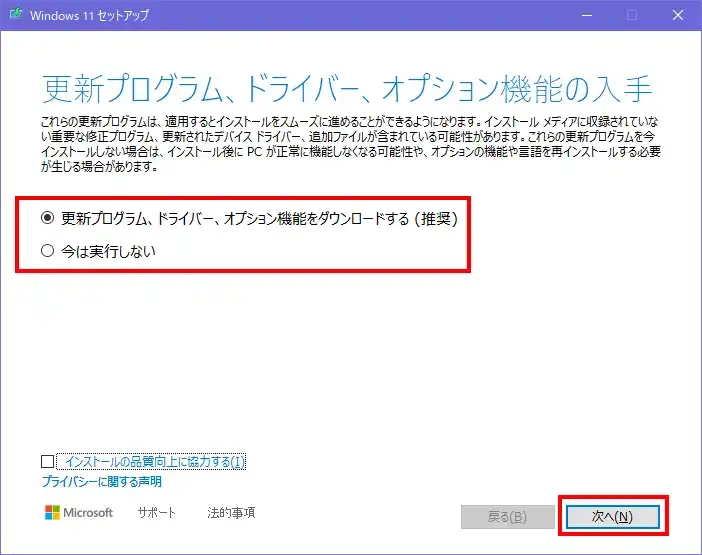Close the Windows 11 セットアップ window
Viewport: 702px width, 555px height.
[x=677, y=15]
